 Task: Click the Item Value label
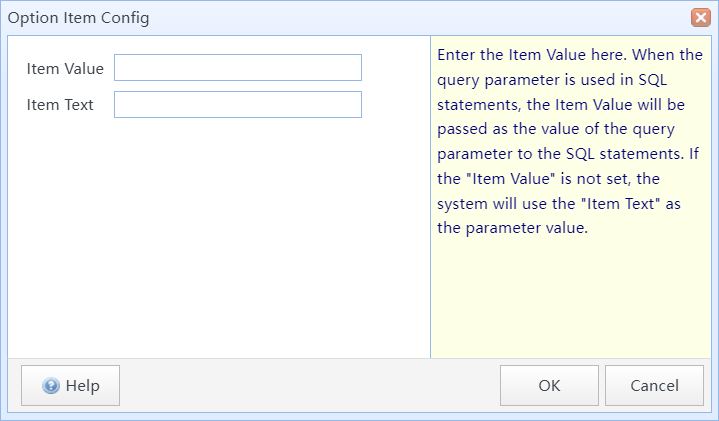pyautogui.click(x=65, y=68)
